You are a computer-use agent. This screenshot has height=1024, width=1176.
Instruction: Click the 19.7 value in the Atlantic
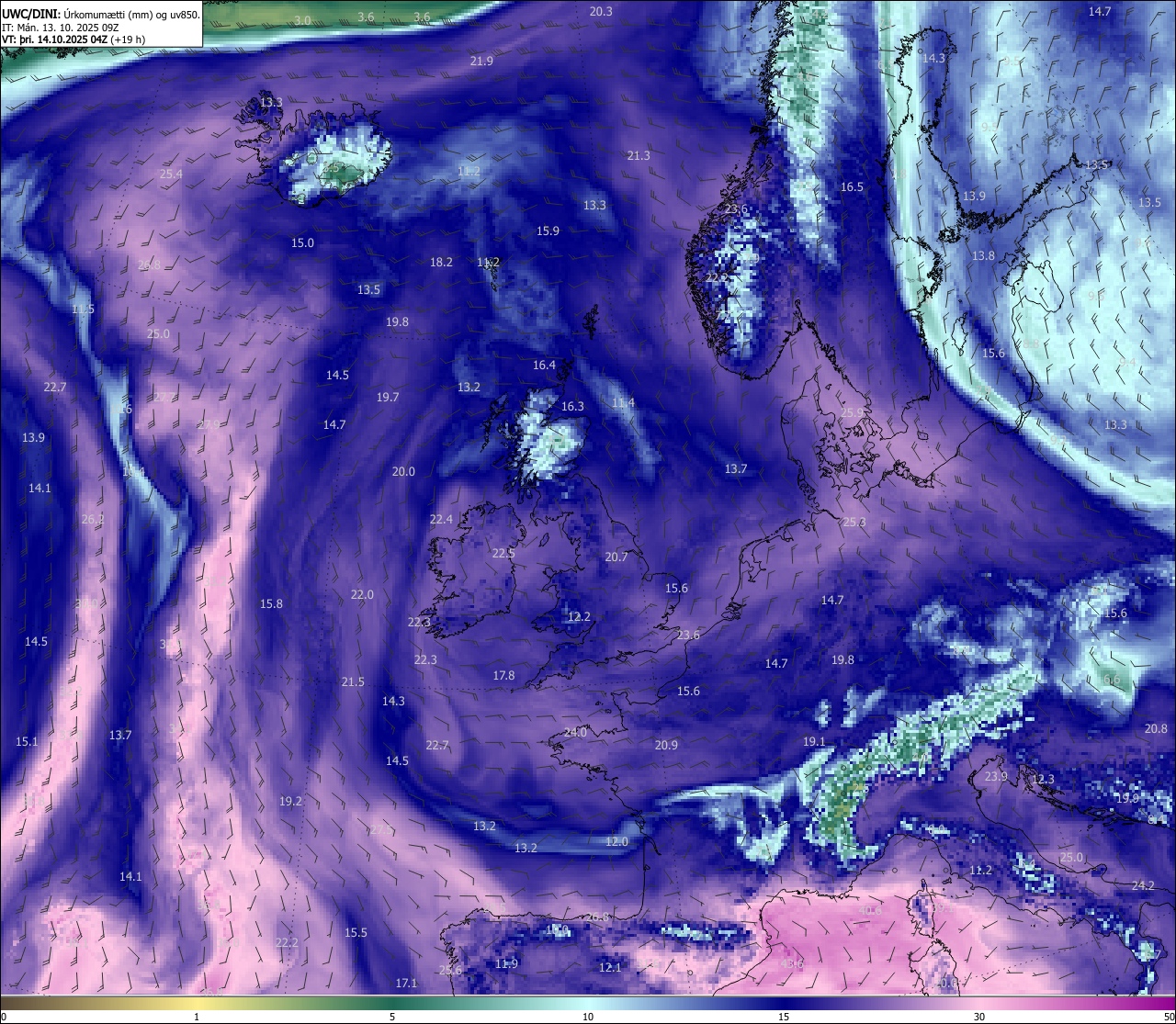point(388,397)
